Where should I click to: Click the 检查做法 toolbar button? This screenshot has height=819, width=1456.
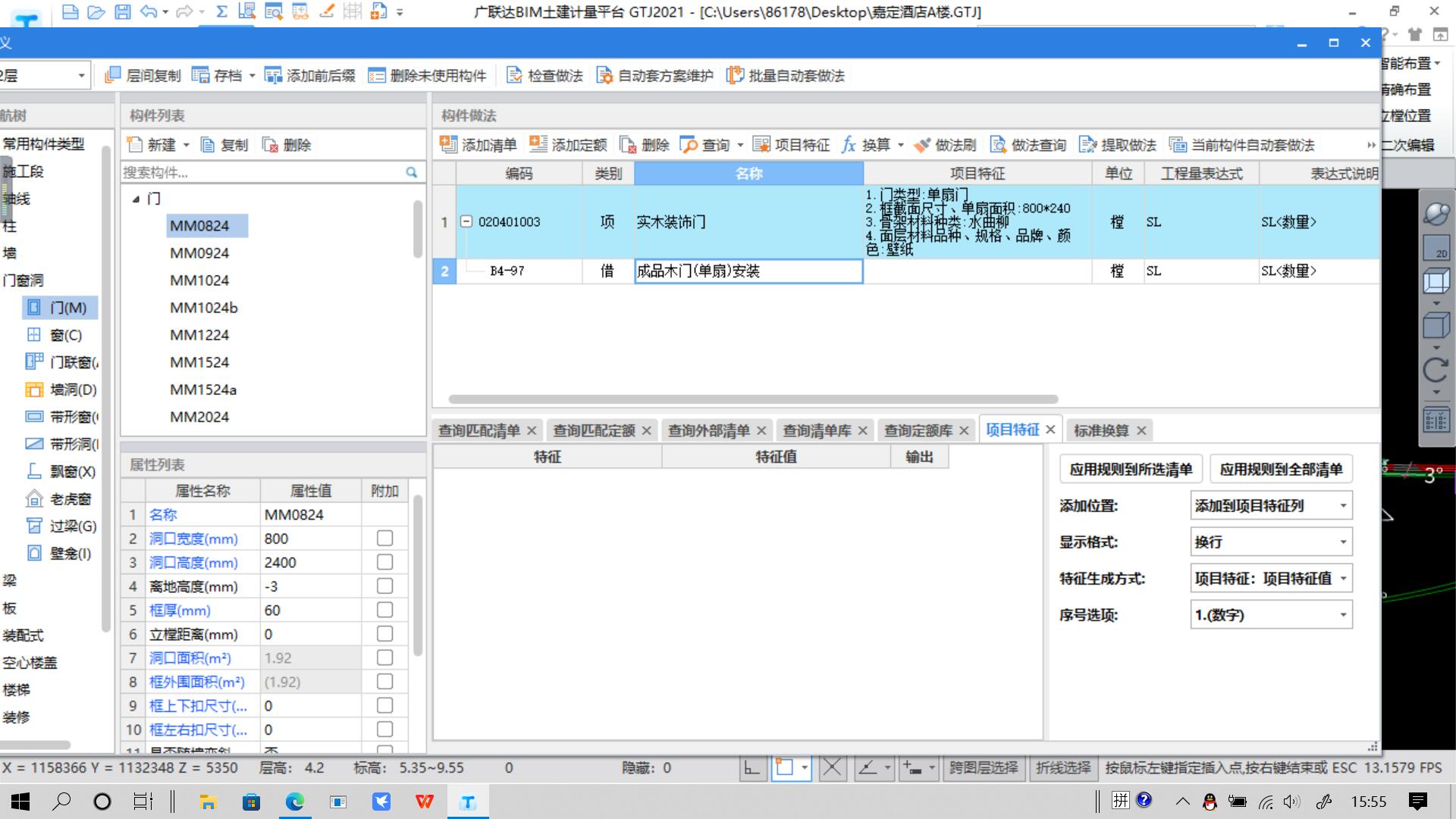pyautogui.click(x=544, y=75)
